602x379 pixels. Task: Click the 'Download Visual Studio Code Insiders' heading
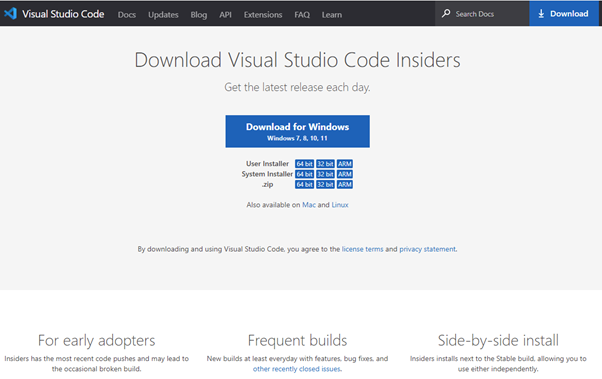coord(298,60)
